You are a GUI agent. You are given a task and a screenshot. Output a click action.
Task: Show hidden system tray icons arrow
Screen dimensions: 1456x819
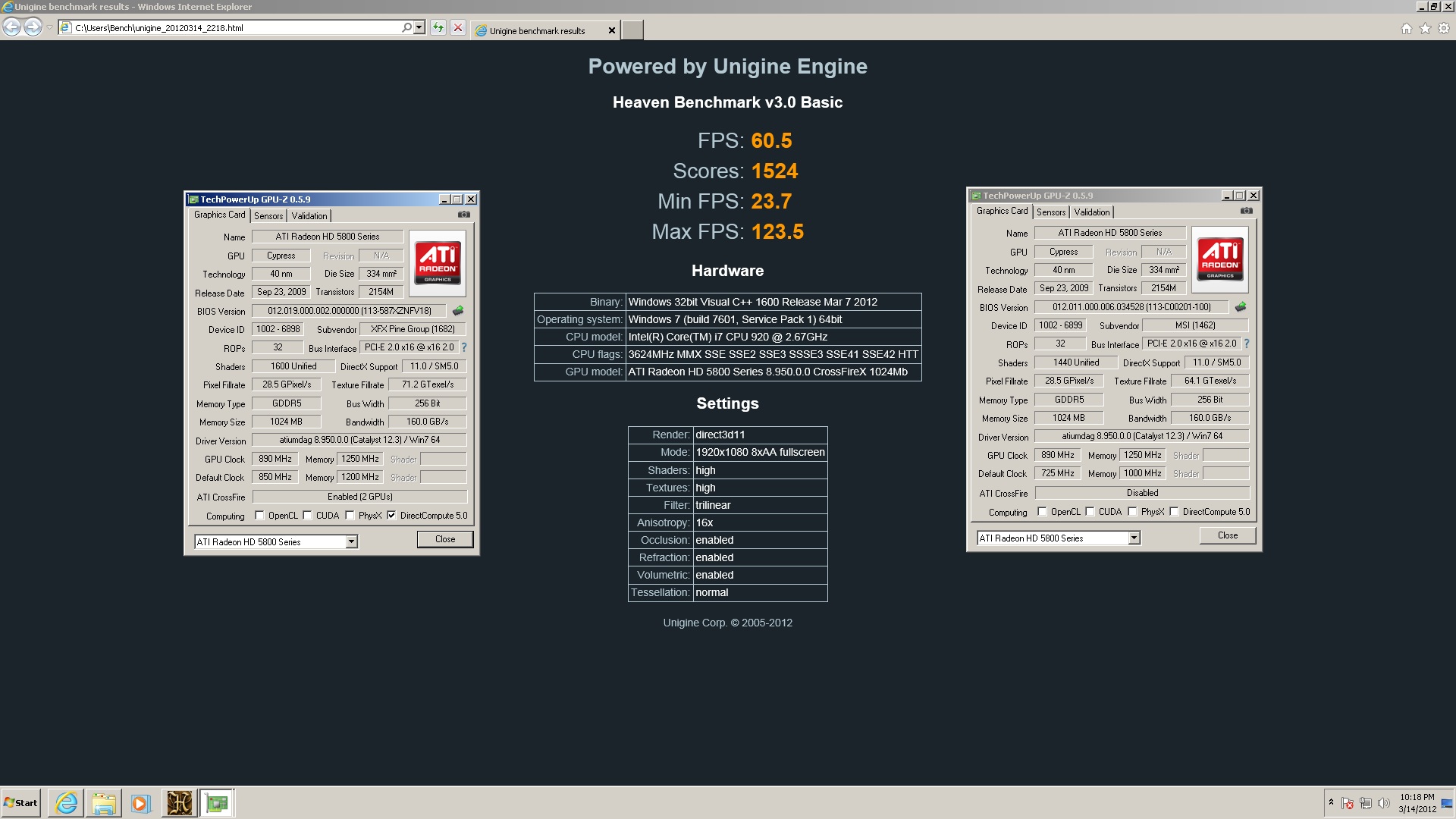(x=1331, y=802)
